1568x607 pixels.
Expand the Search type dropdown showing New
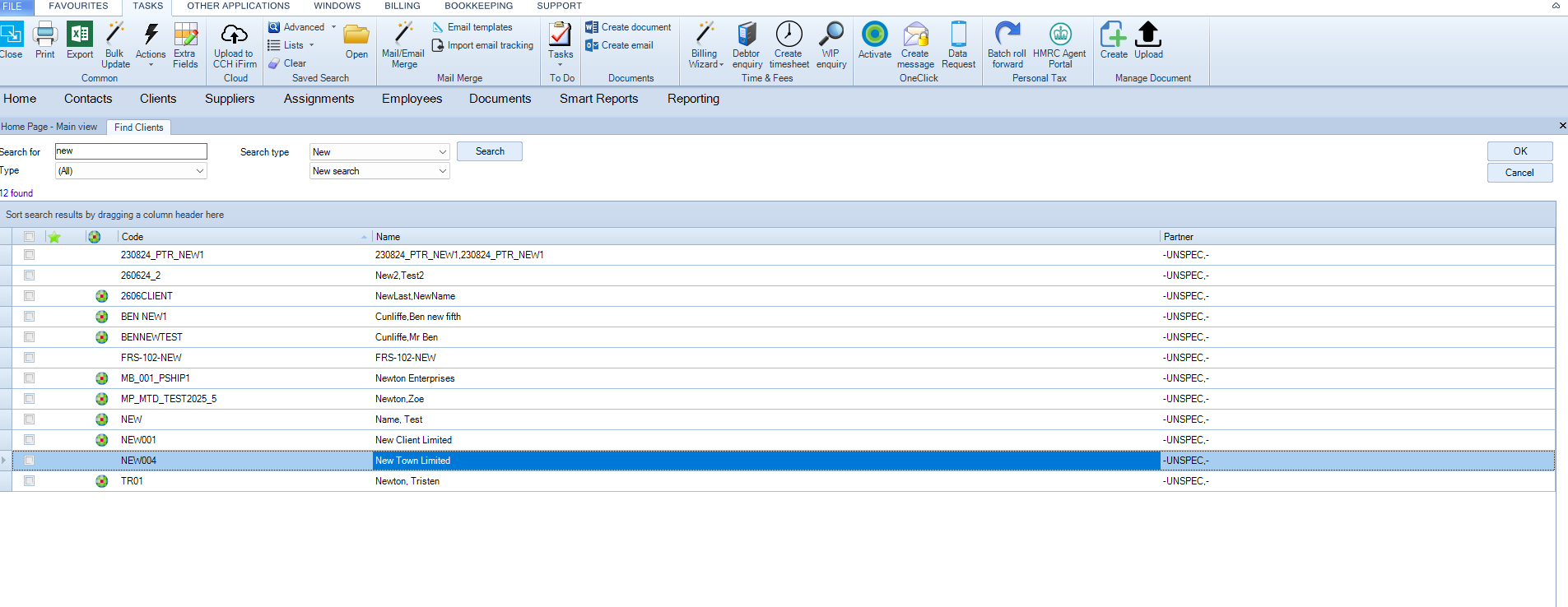click(442, 152)
